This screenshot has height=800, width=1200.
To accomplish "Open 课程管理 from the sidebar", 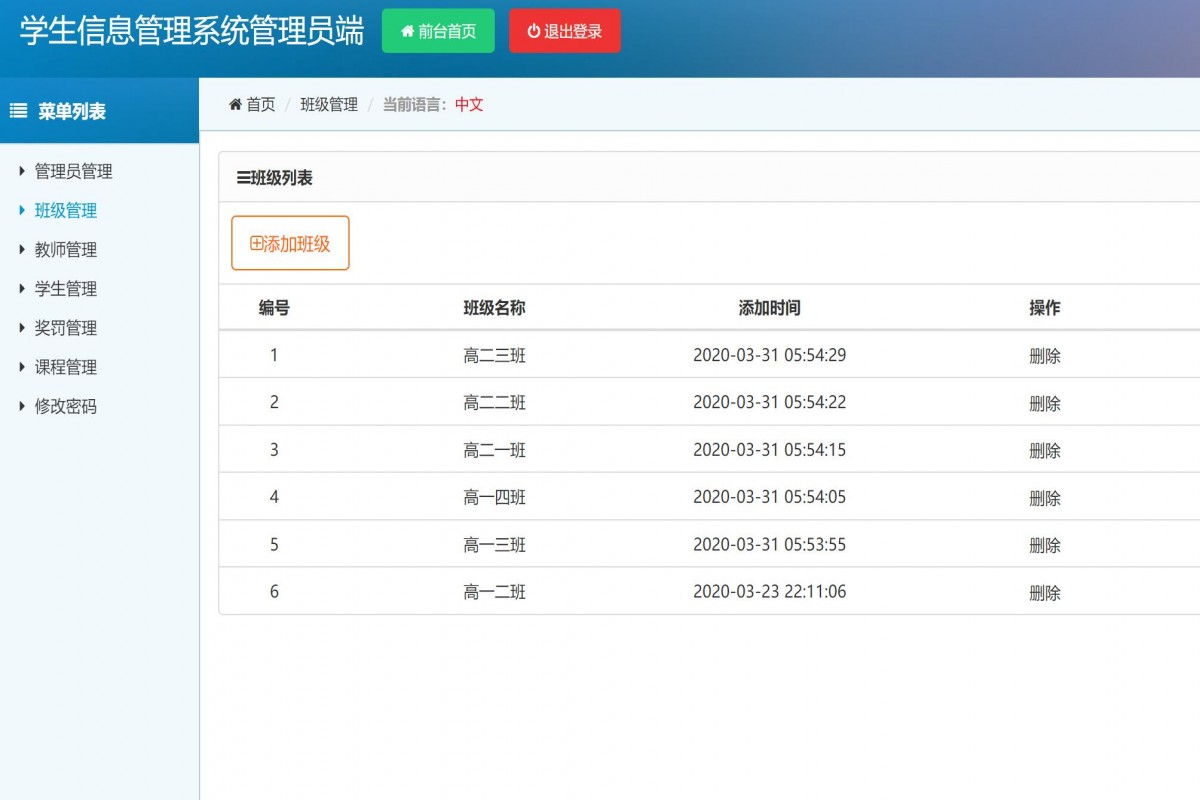I will [x=68, y=367].
